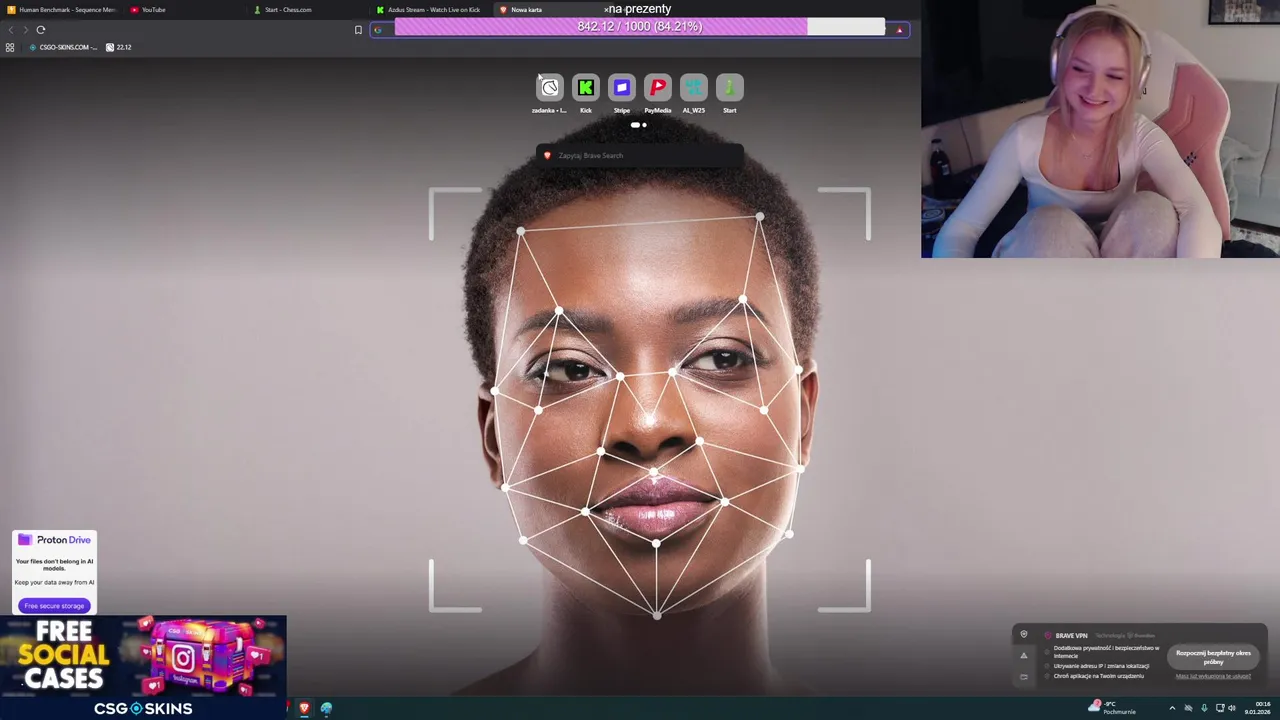Open the 22.12 bookmark

pyautogui.click(x=119, y=47)
